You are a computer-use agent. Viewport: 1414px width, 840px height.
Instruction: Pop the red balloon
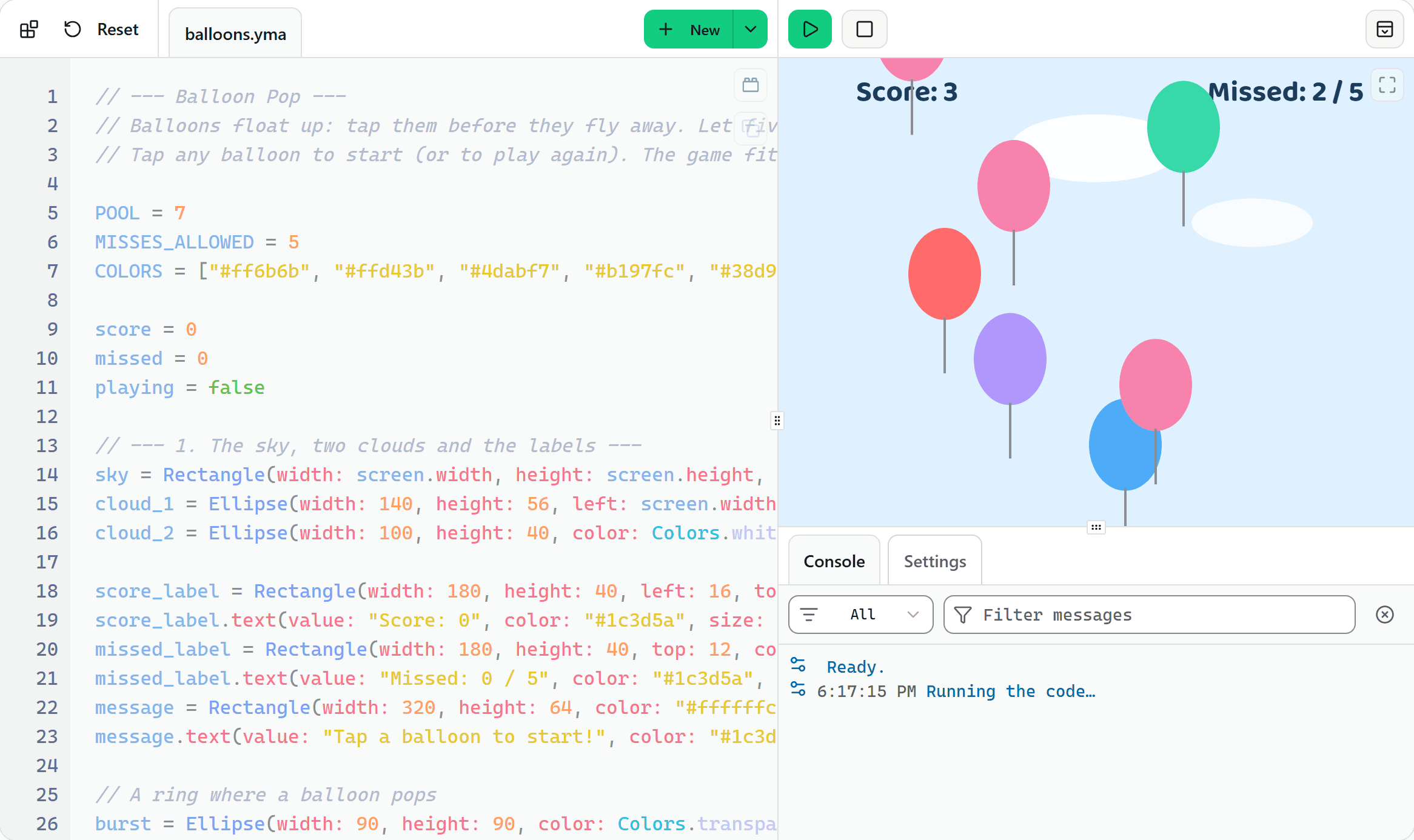click(x=945, y=274)
